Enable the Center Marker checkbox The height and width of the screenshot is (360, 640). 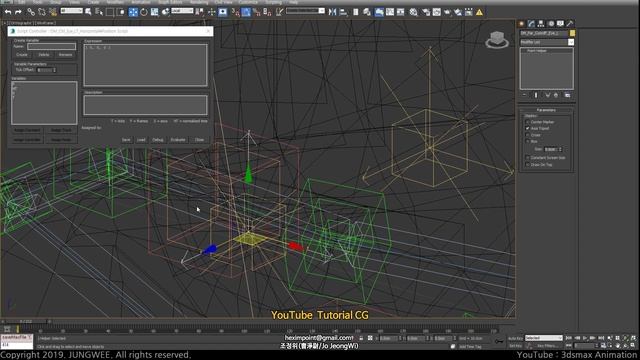point(527,122)
